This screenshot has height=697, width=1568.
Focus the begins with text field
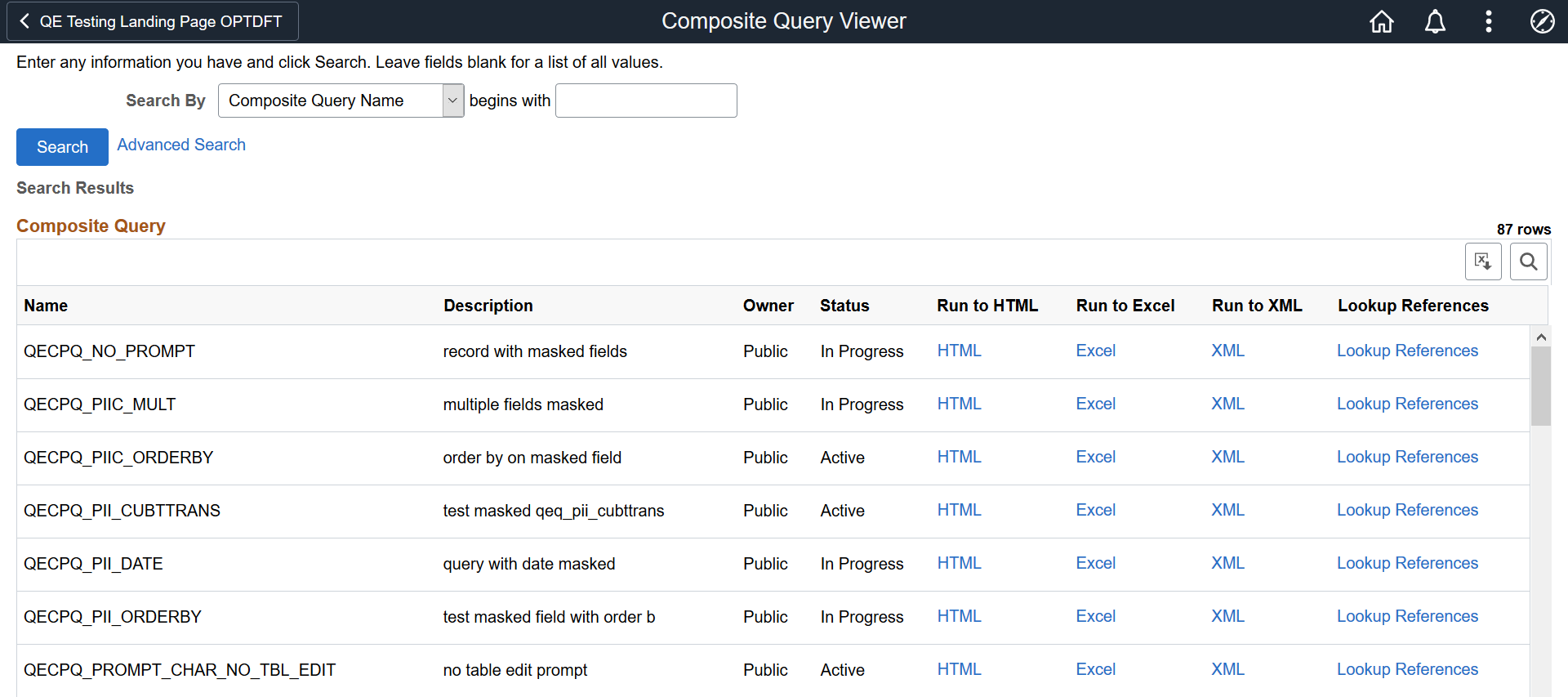[646, 101]
